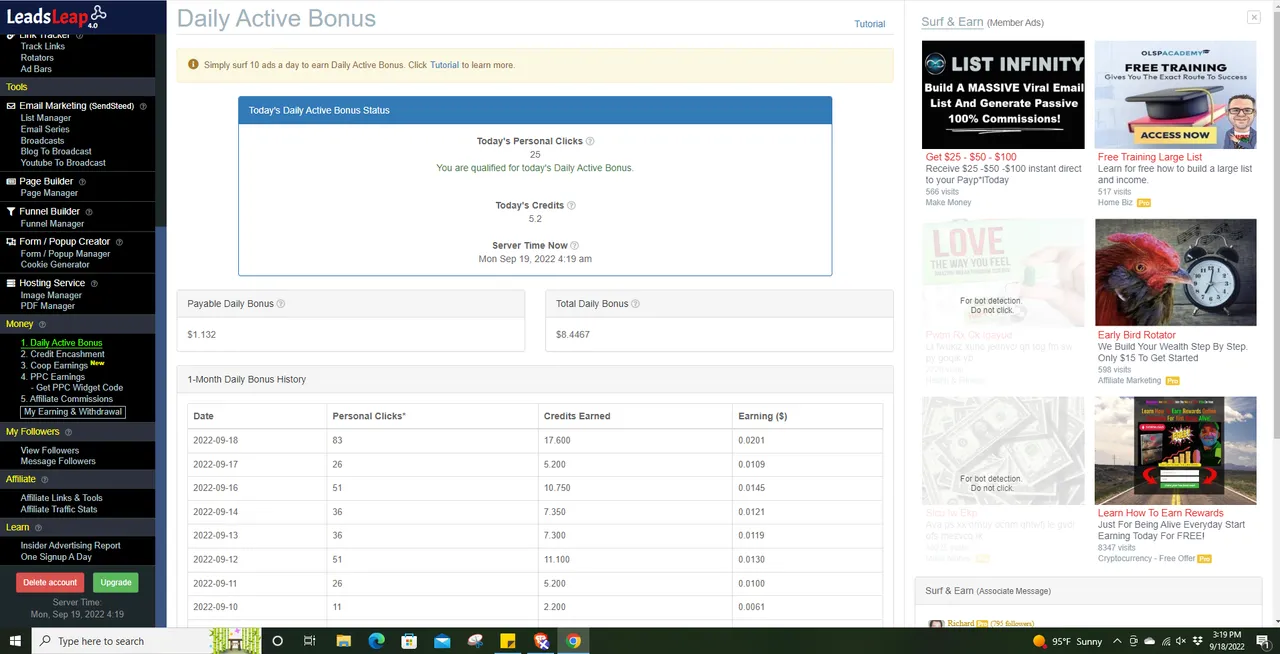Click the Total Daily Bonus value $8.4467
Screen dimensions: 1280x654
[573, 335]
